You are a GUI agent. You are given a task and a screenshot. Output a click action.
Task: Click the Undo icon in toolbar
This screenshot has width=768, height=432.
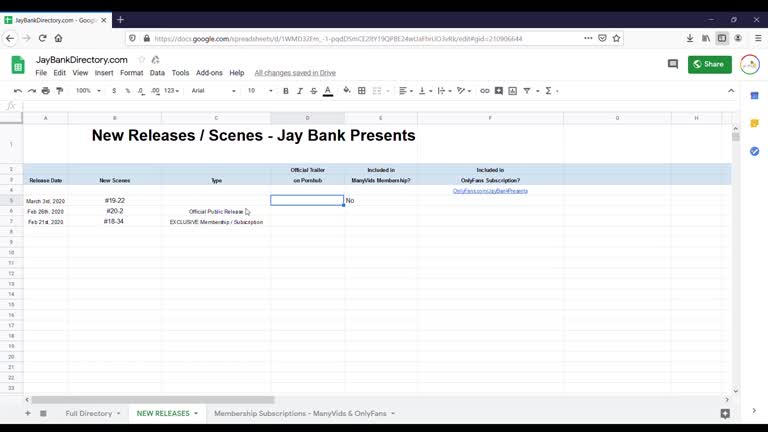[18, 91]
